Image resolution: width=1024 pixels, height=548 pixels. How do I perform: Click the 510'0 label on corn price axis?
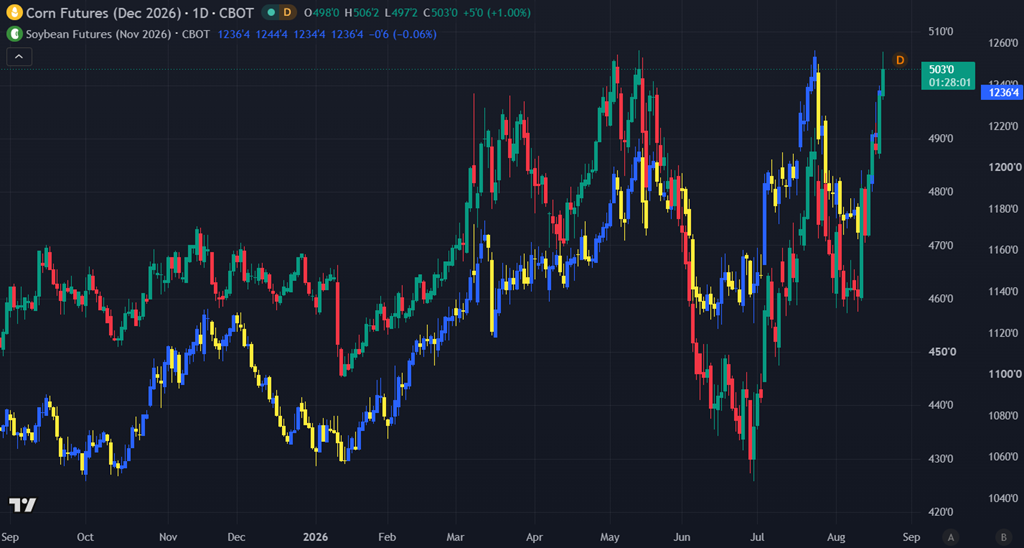(940, 31)
